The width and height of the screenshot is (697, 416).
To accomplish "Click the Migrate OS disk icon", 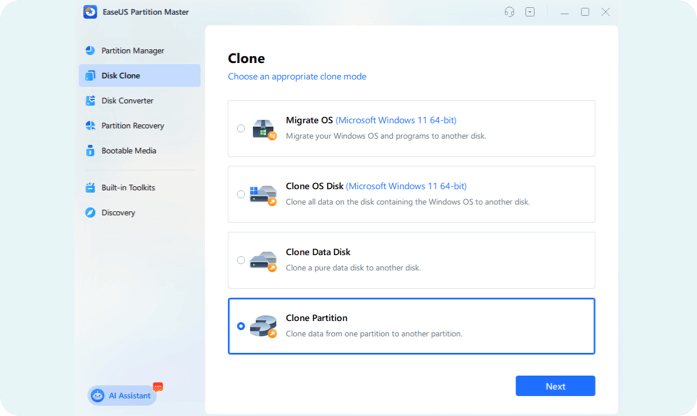I will [264, 129].
